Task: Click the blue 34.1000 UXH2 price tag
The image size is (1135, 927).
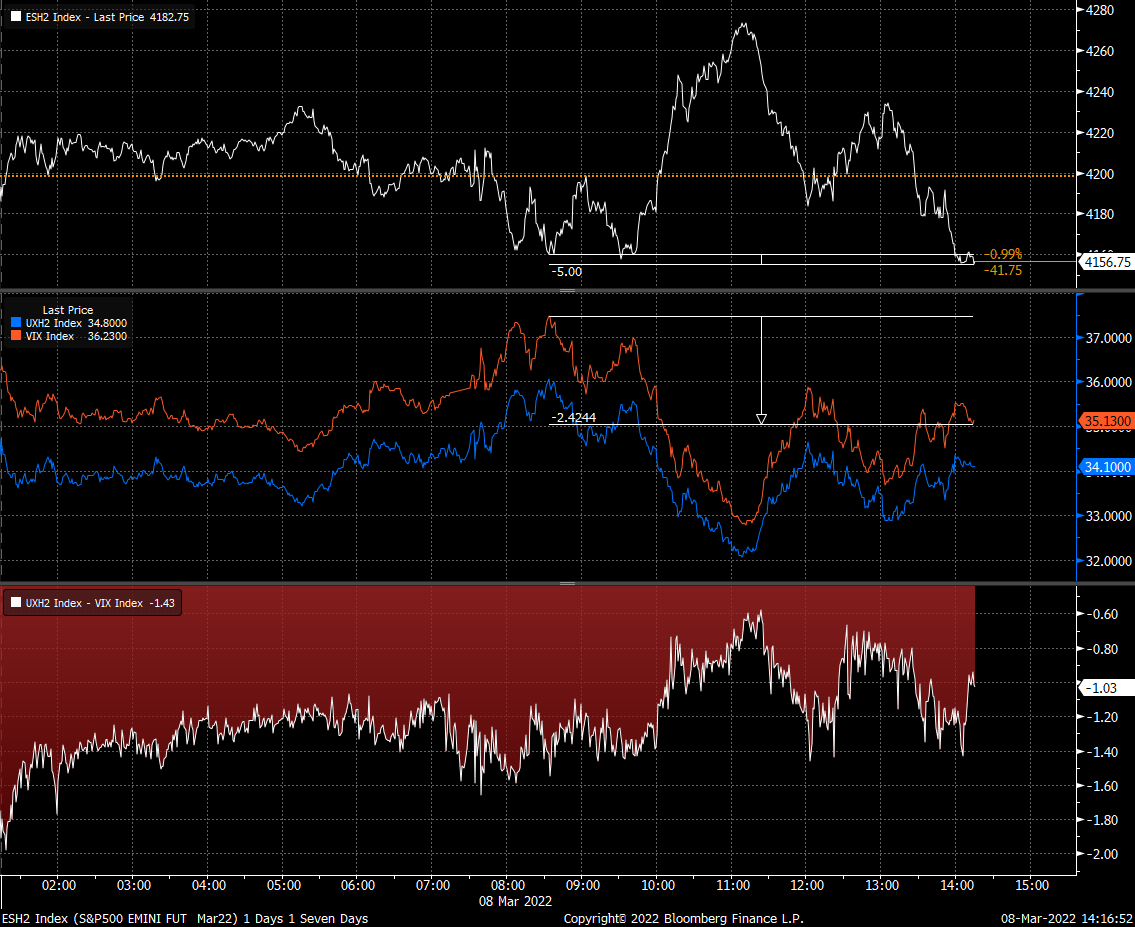Action: [x=1106, y=467]
